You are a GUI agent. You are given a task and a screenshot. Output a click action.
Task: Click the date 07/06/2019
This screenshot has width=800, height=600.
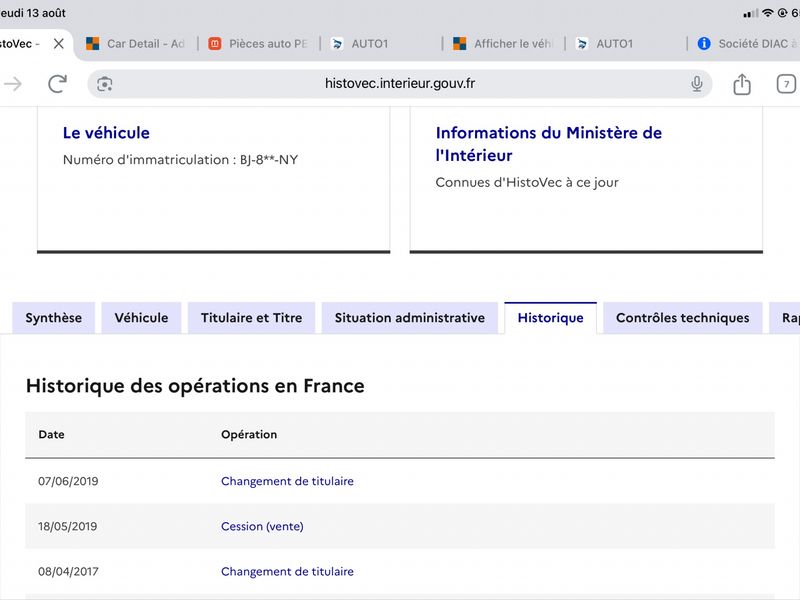[x=68, y=481]
